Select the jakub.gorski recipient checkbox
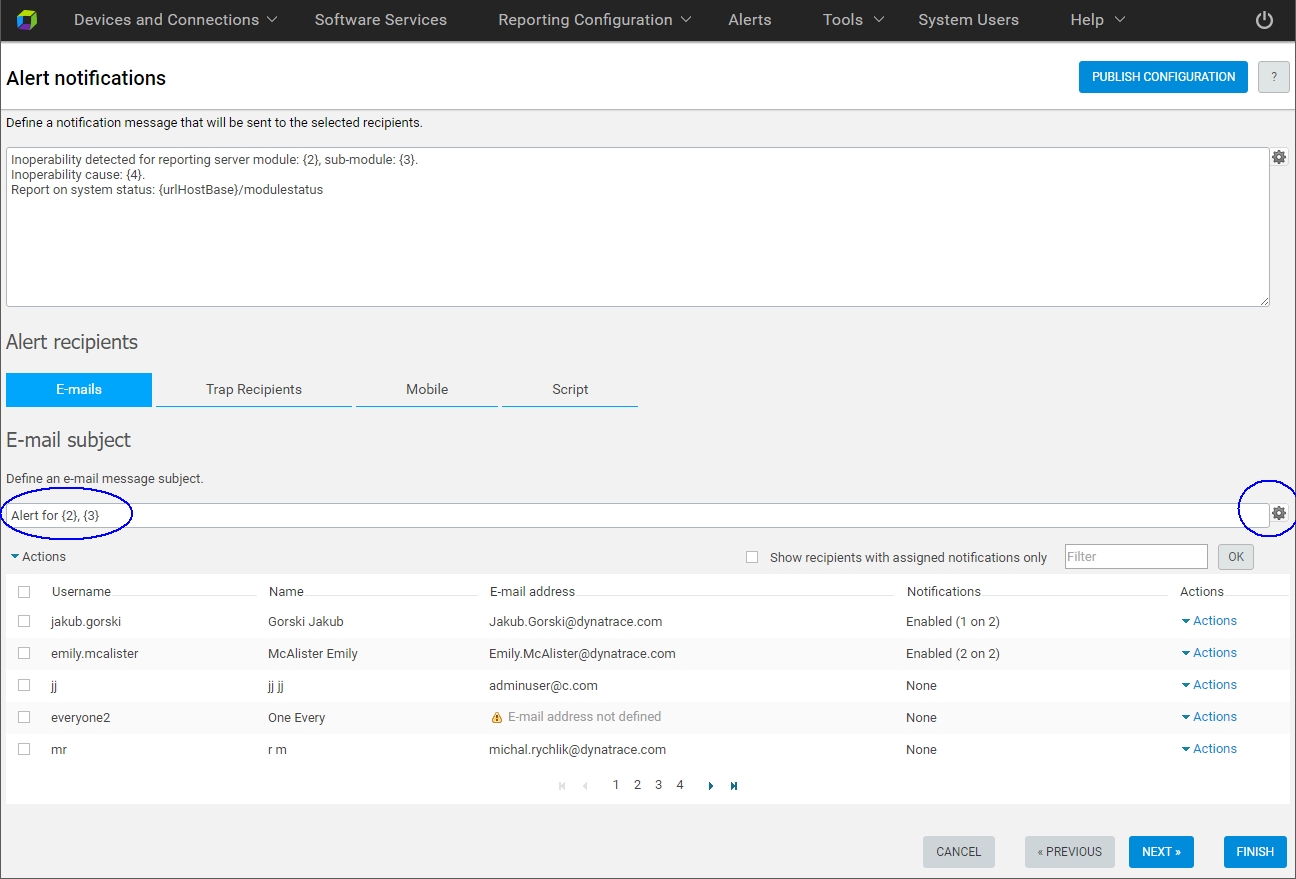Image resolution: width=1296 pixels, height=879 pixels. pos(24,621)
